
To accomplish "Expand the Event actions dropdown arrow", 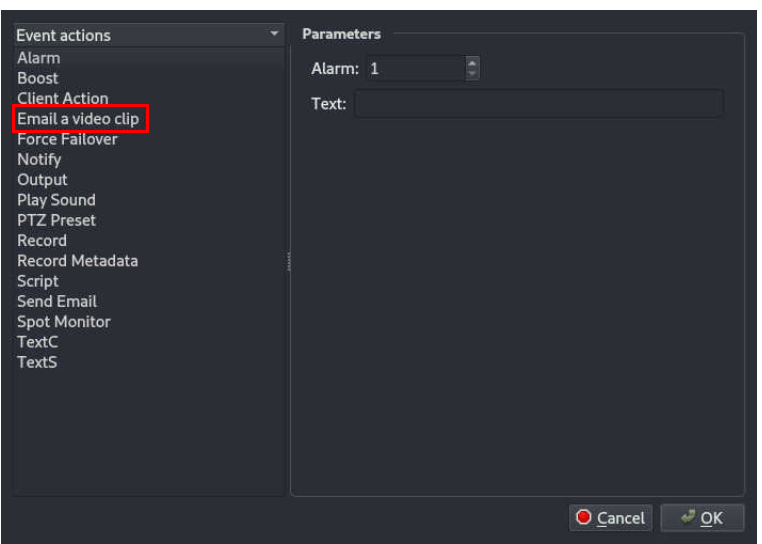I will (274, 34).
